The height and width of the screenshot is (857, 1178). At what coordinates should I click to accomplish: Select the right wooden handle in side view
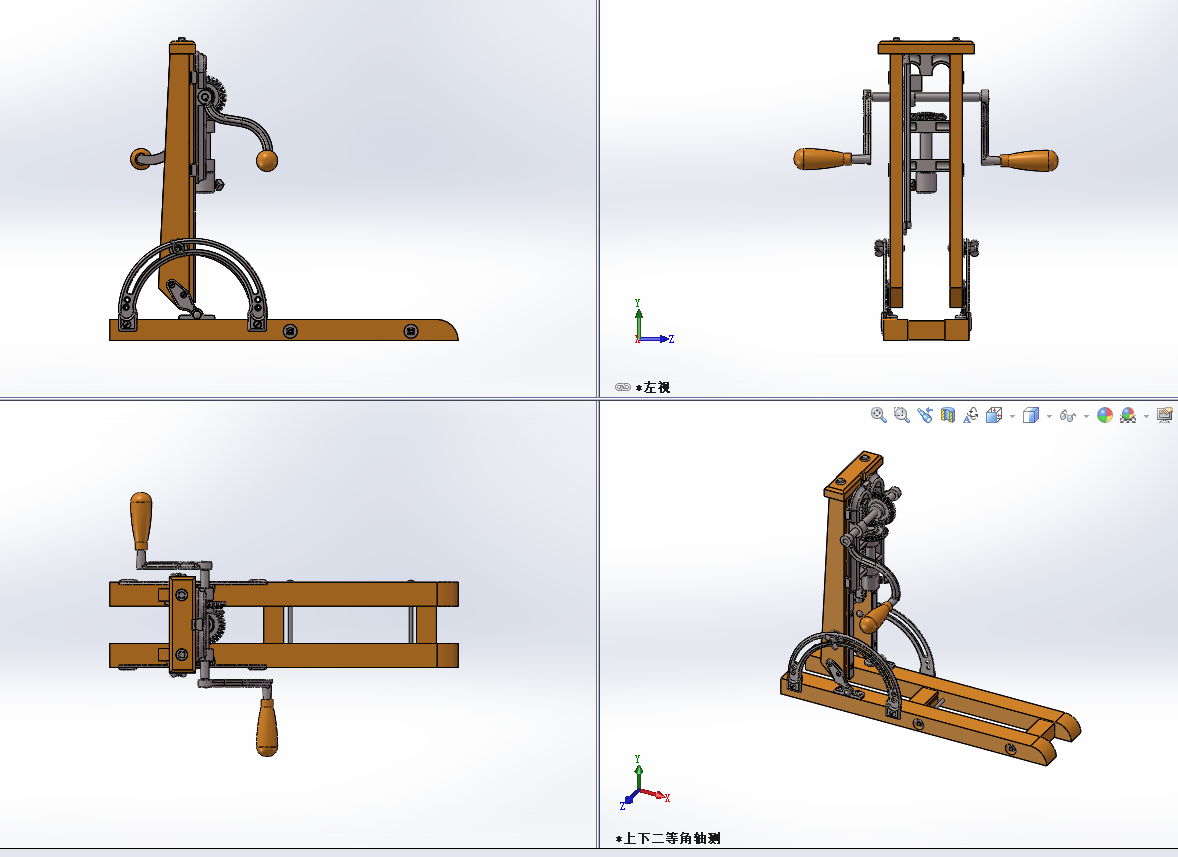click(1029, 160)
